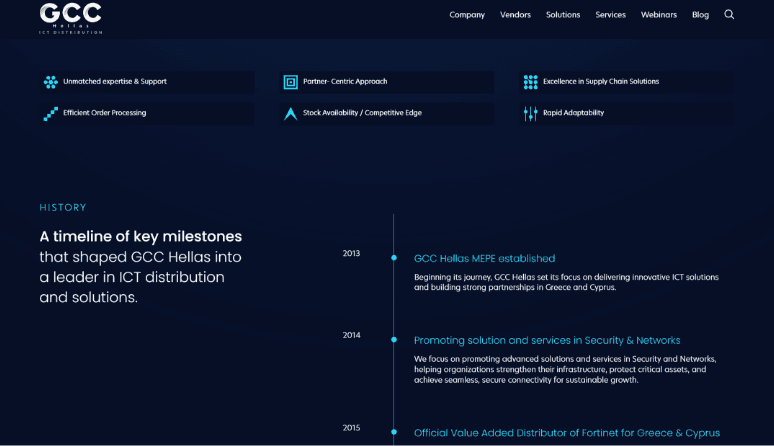774x446 pixels.
Task: Click the Stock Availability arrow icon
Action: (x=290, y=114)
